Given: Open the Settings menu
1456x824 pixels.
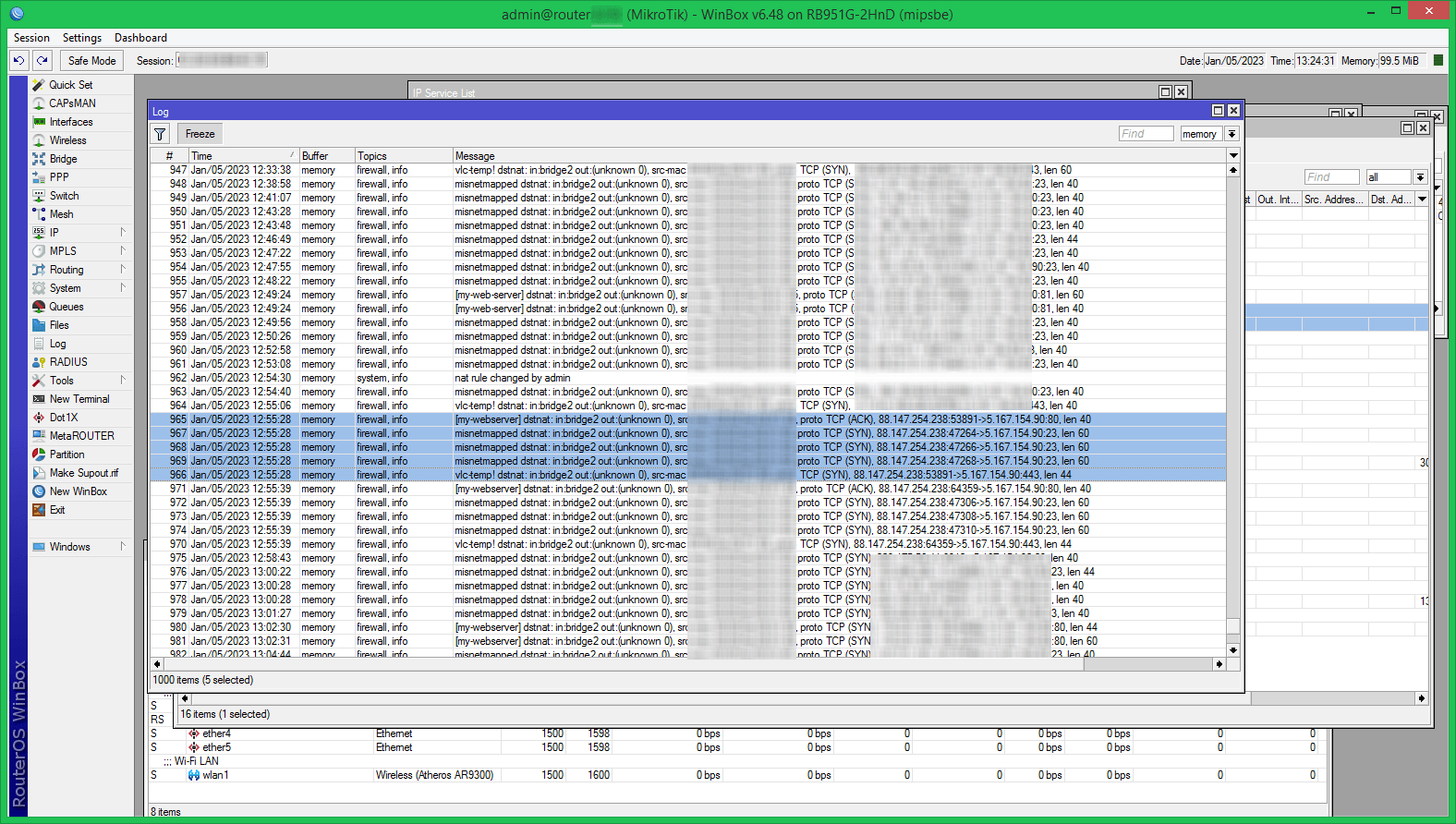Looking at the screenshot, I should [81, 38].
